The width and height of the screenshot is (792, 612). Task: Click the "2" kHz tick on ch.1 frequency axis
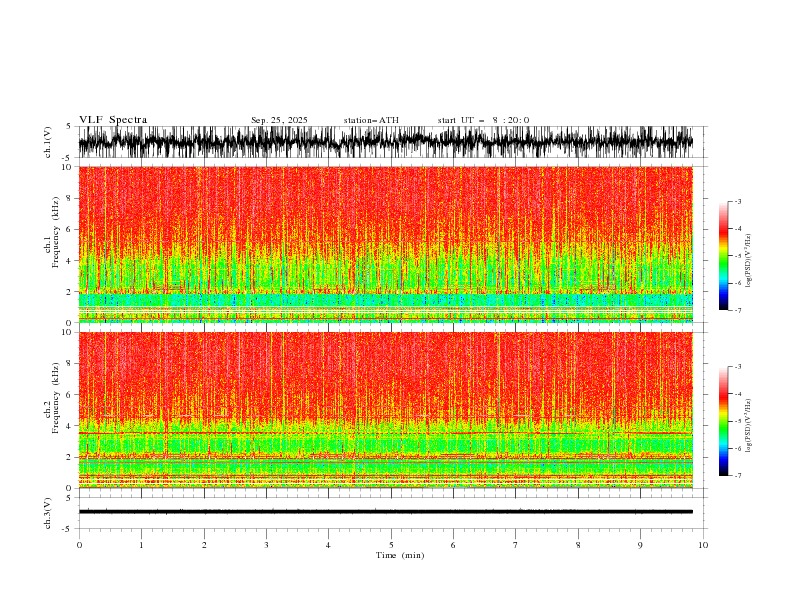69,292
